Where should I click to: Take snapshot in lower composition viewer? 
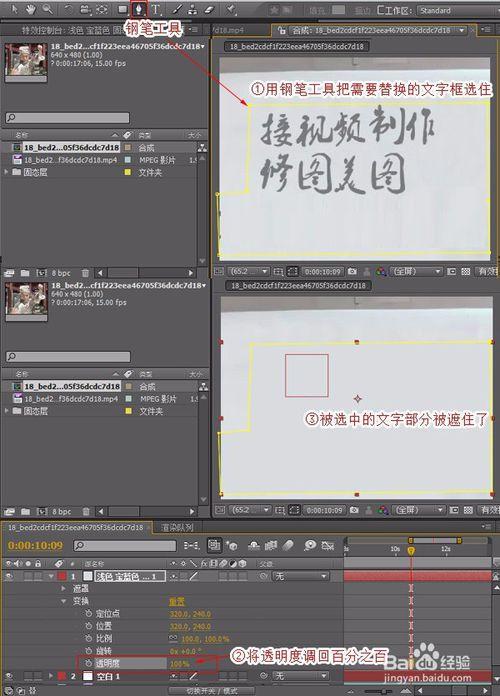(x=354, y=510)
